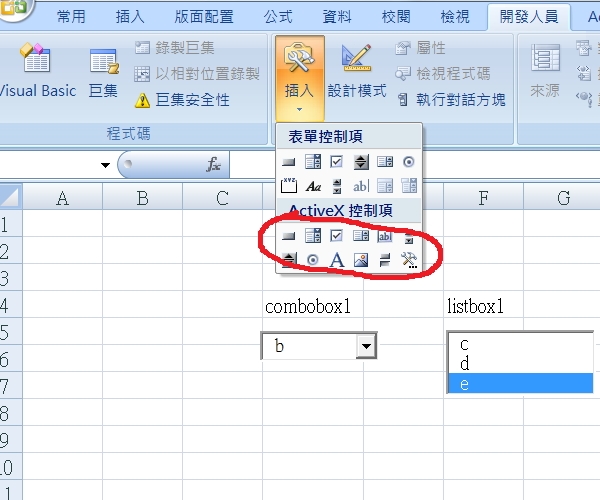The image size is (600, 500).
Task: Toggle Design Mode (設計模式)
Action: [357, 72]
